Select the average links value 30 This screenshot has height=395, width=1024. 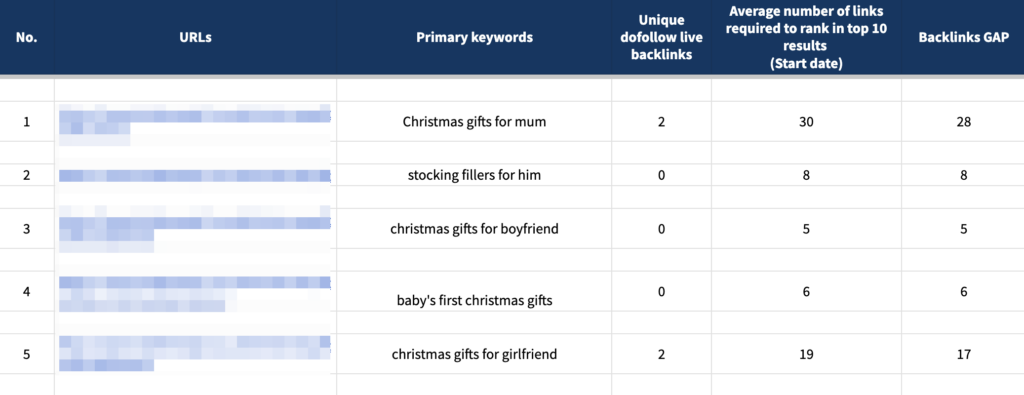(807, 121)
